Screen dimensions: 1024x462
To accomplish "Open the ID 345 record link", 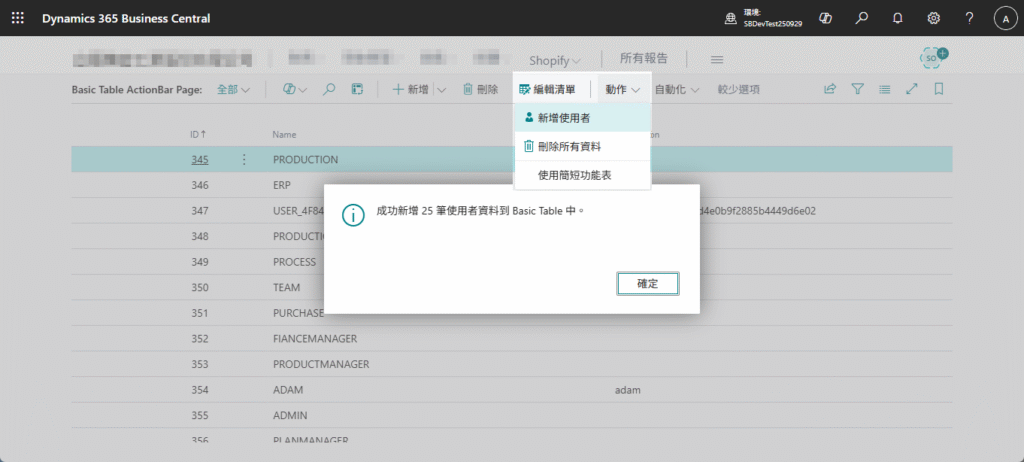I will 200,159.
